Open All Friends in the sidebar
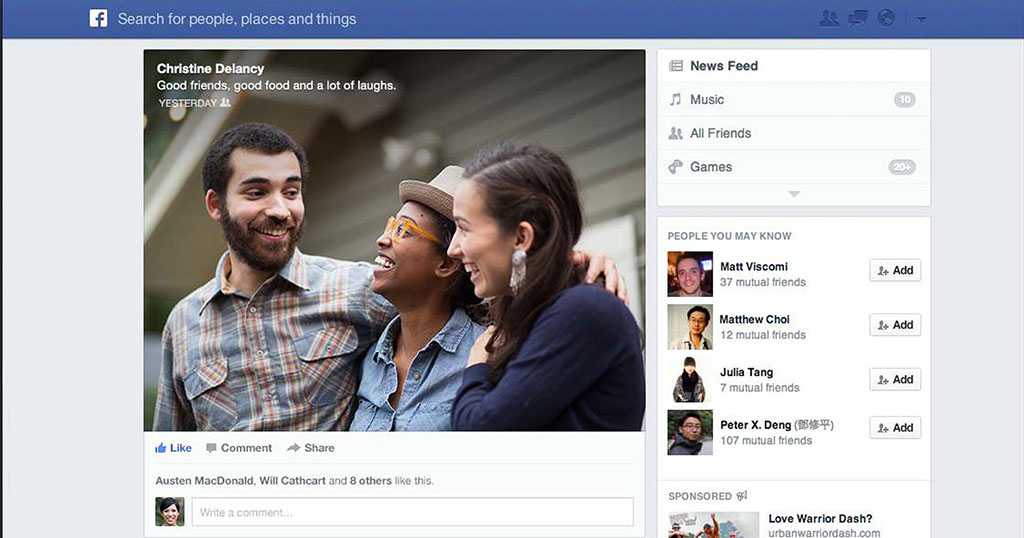Screen dimensions: 1024x538 (x=720, y=133)
